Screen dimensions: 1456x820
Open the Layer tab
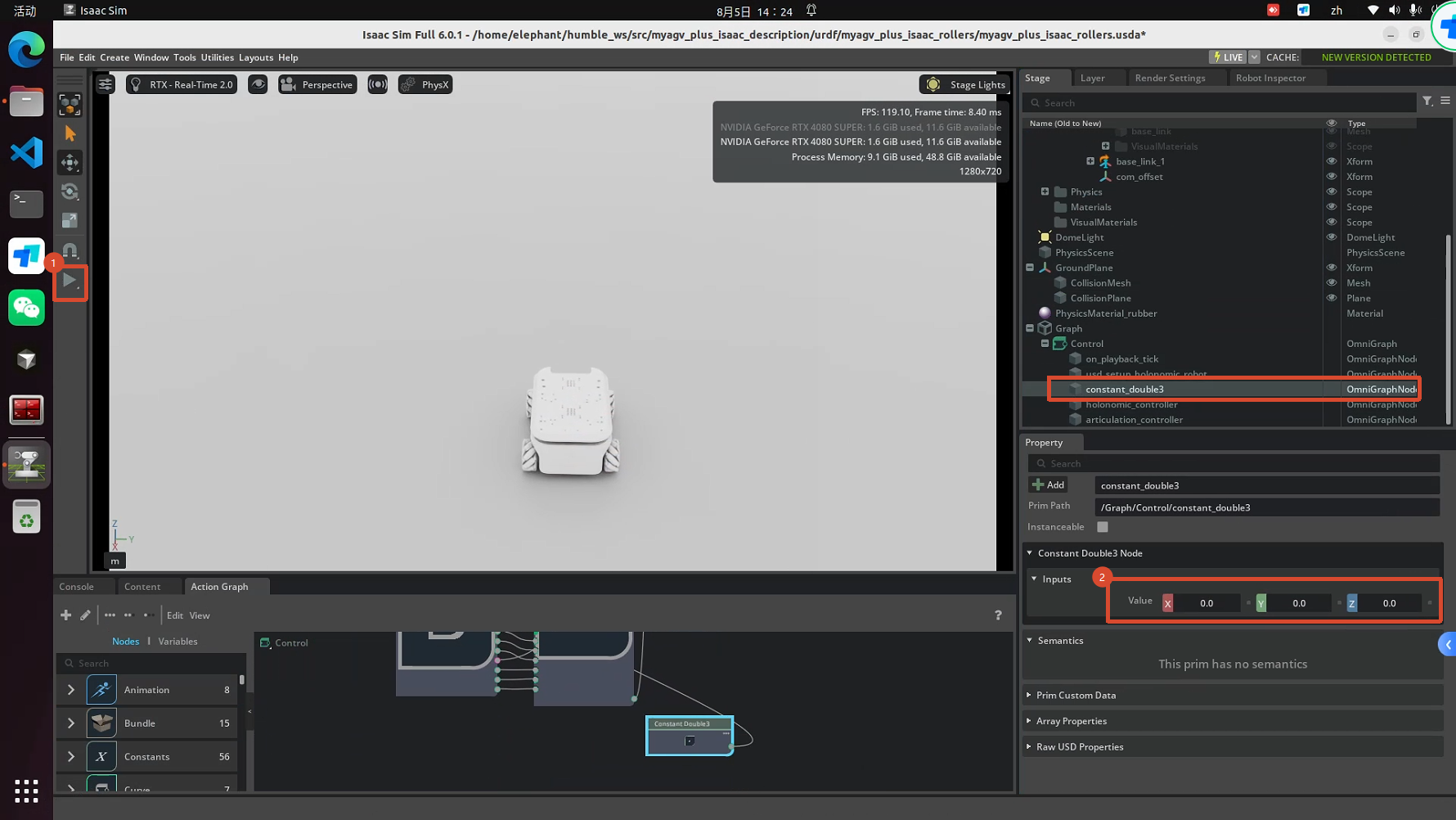[x=1092, y=78]
